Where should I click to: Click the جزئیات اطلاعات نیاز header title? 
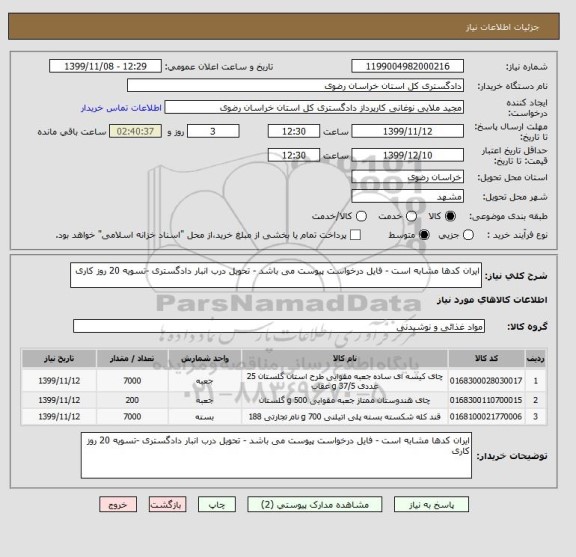point(502,28)
